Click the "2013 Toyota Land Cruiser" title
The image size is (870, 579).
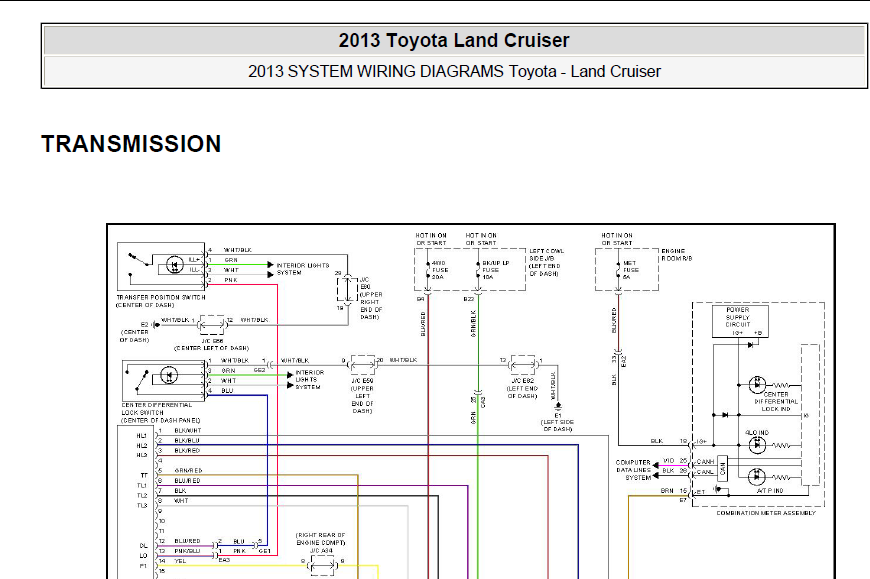[x=454, y=40]
